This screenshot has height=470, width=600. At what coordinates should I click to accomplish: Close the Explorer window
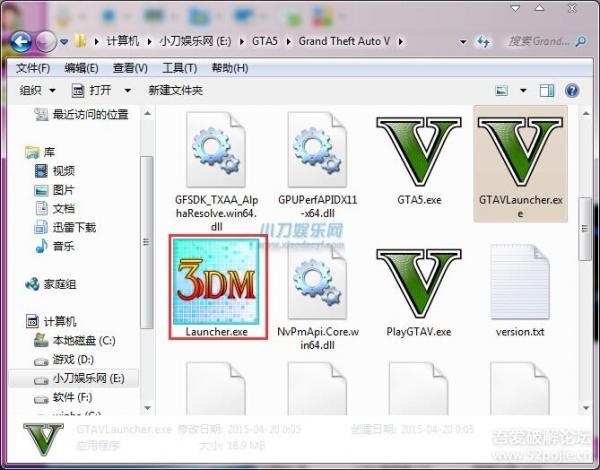click(572, 8)
